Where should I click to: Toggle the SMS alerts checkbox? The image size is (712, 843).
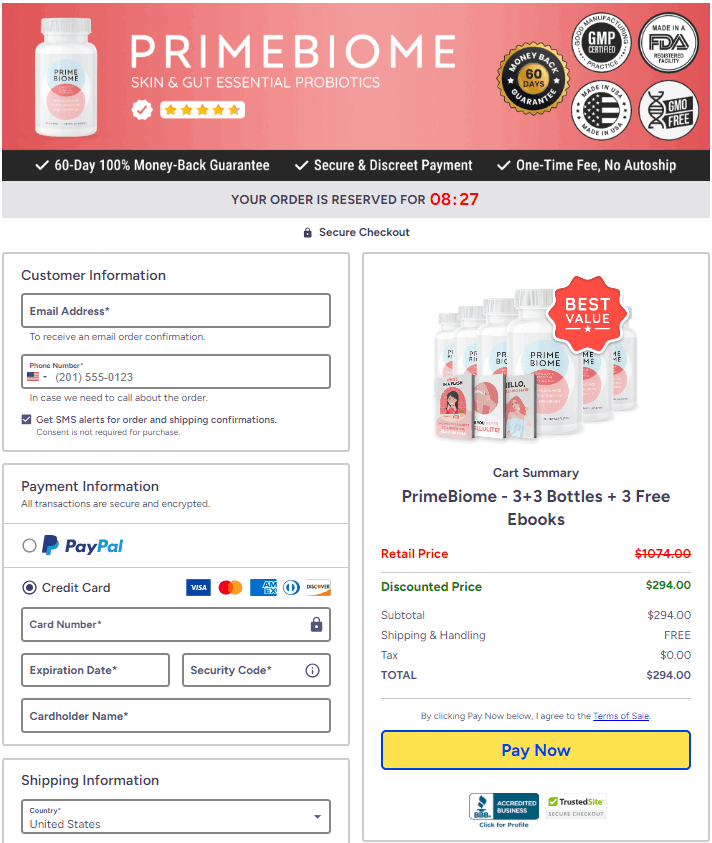(26, 419)
